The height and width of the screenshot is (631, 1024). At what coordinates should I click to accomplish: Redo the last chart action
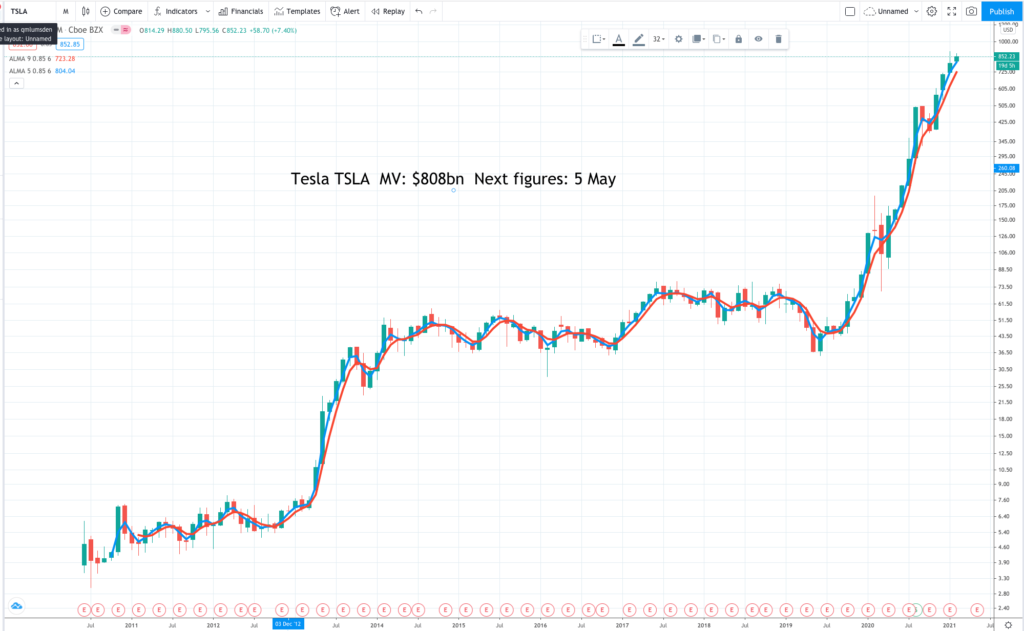click(433, 11)
